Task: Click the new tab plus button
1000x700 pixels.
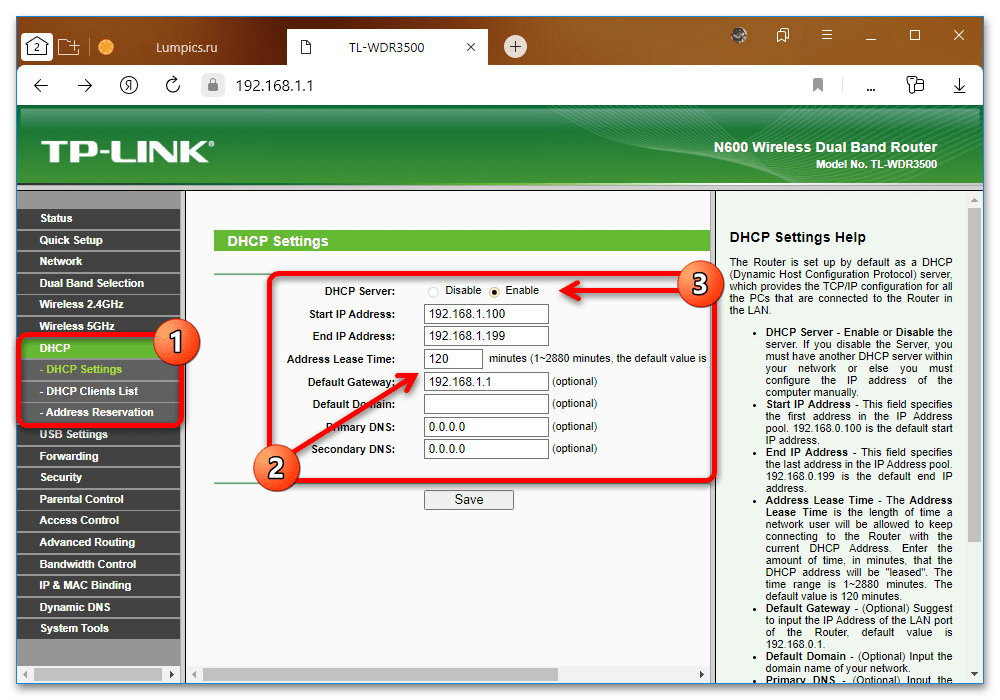Action: [515, 46]
